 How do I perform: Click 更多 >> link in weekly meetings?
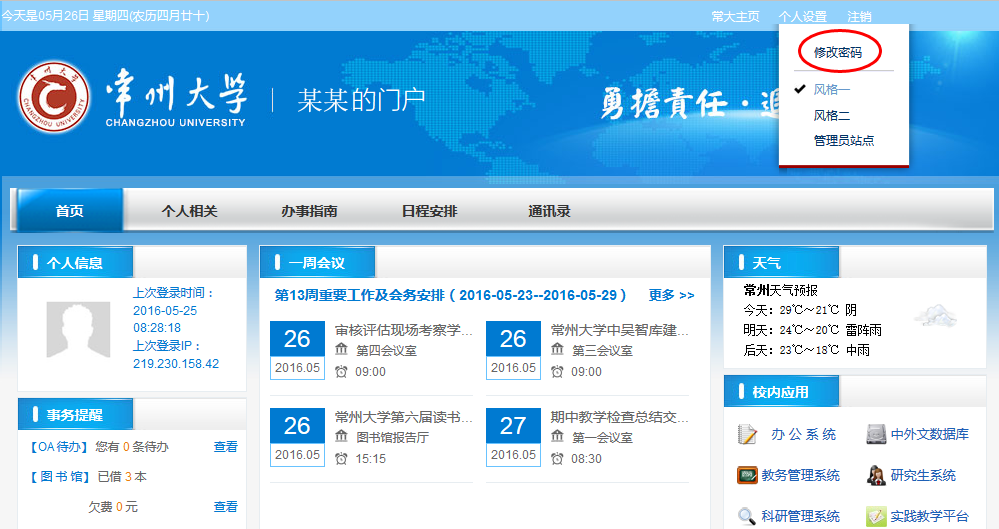(x=671, y=295)
